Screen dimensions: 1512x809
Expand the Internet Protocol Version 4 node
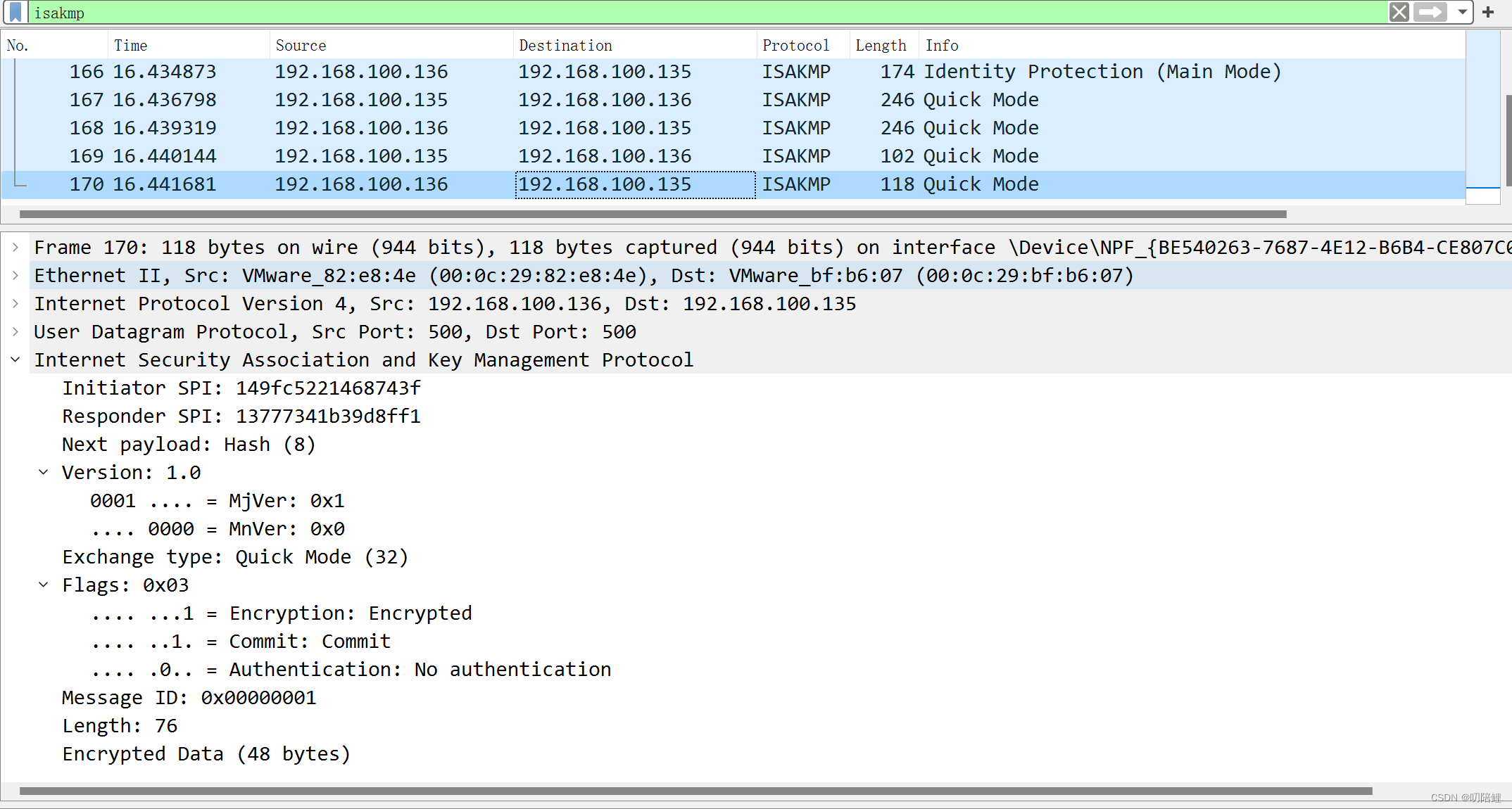[x=15, y=304]
